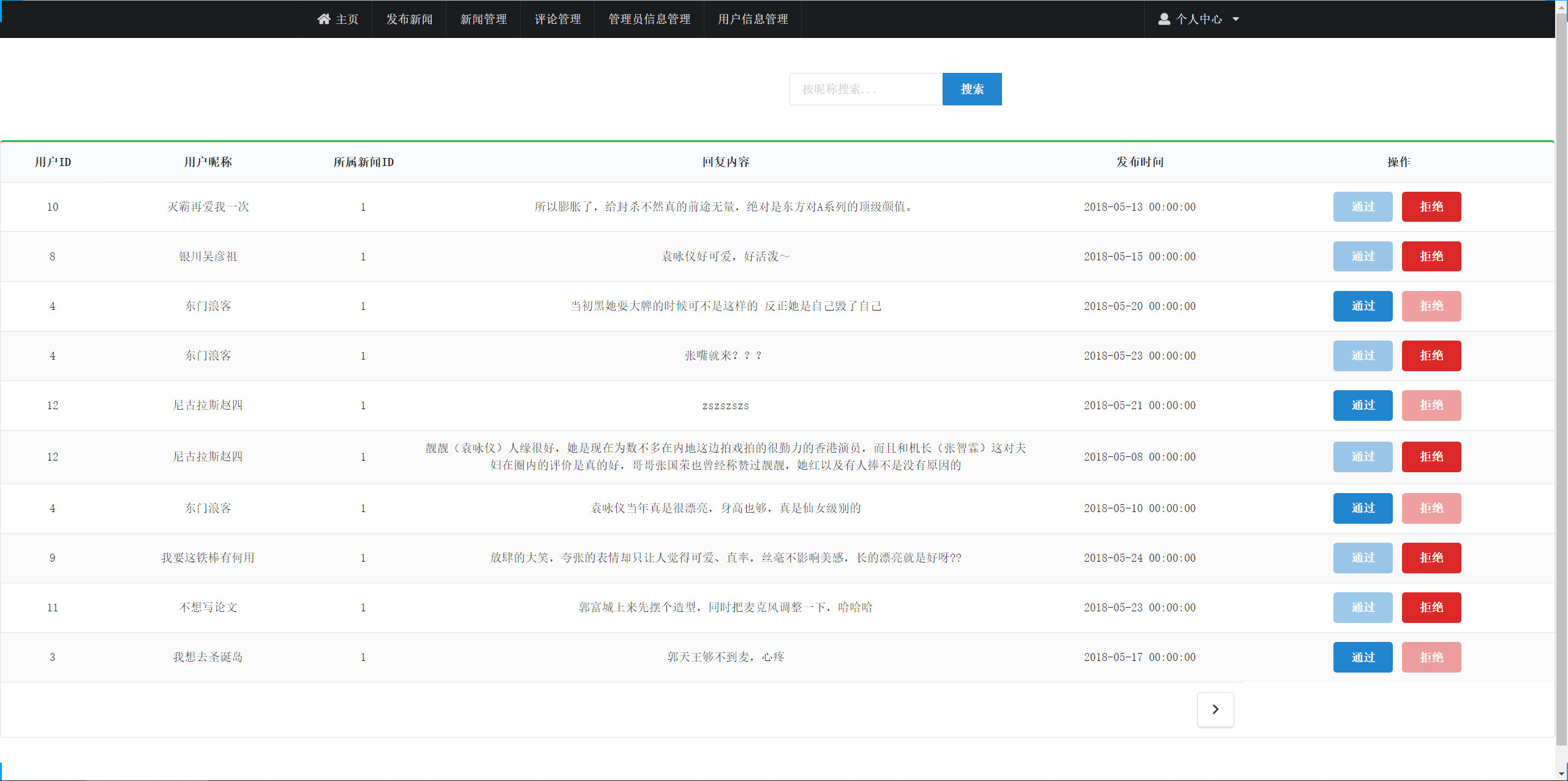Open 管理员信息管理 from the navbar
The width and height of the screenshot is (1568, 781).
pos(649,19)
